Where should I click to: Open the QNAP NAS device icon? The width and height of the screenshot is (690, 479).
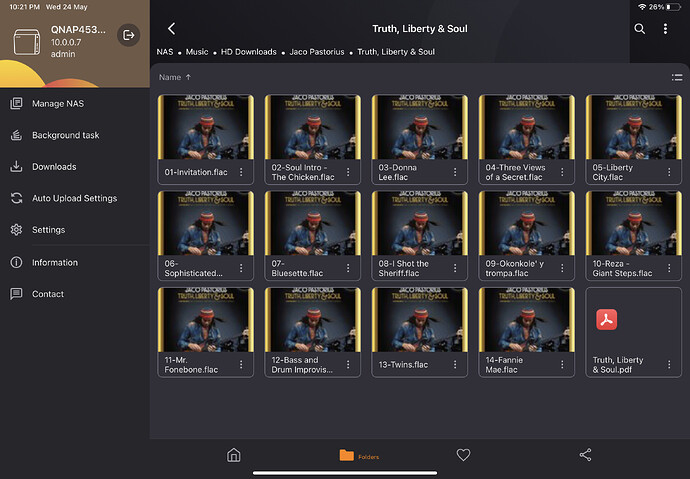point(27,42)
